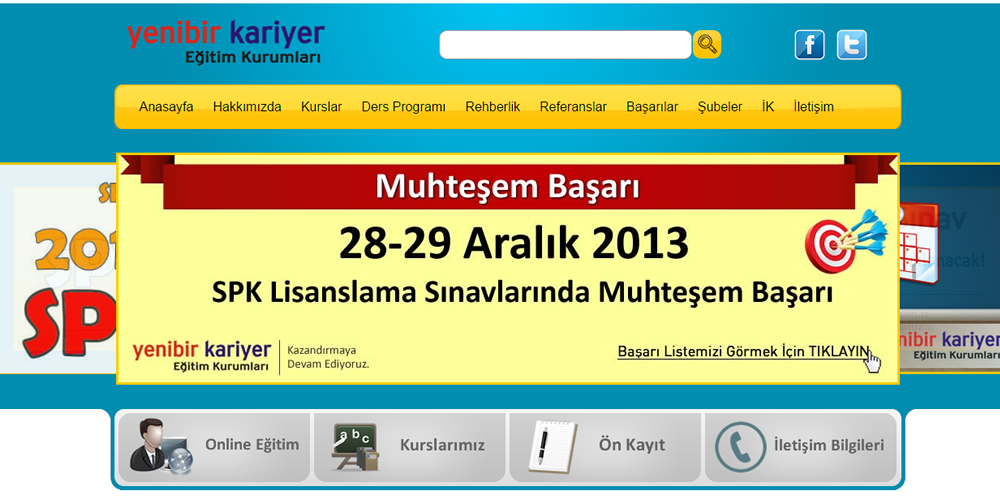Click Başarı Listemizi Görmek İçin TIKLAYIN link
This screenshot has height=500, width=1000.
(x=743, y=351)
